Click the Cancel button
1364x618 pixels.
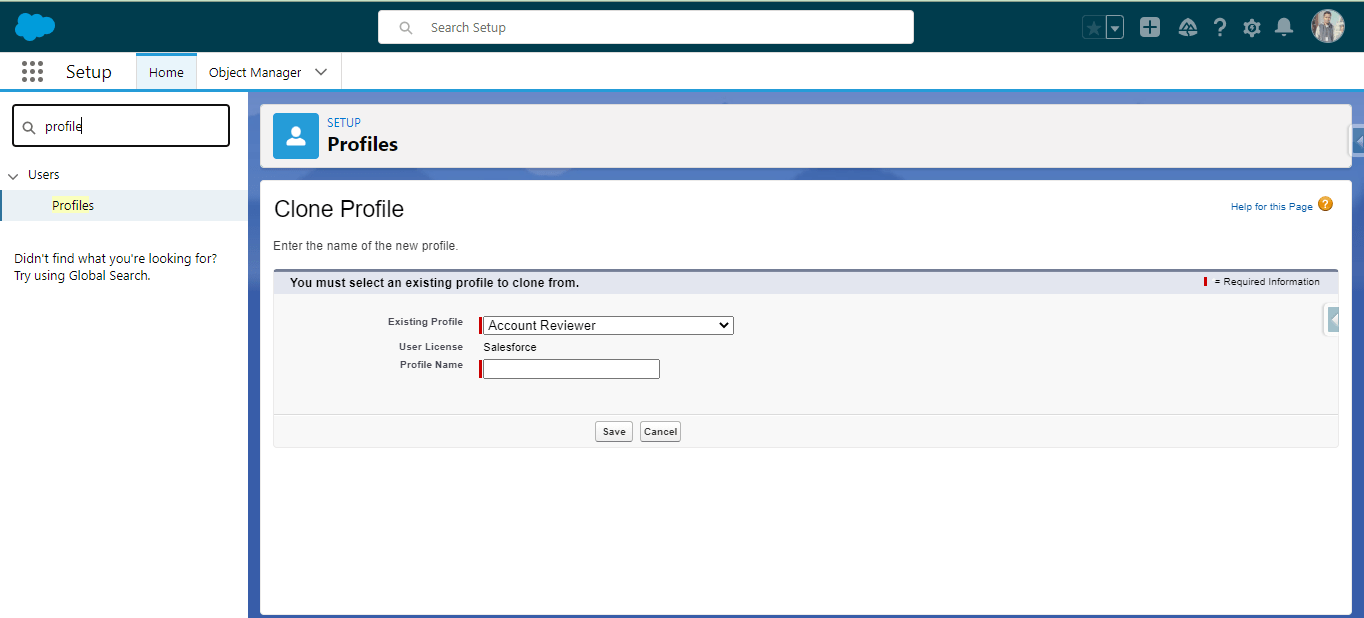(x=660, y=432)
